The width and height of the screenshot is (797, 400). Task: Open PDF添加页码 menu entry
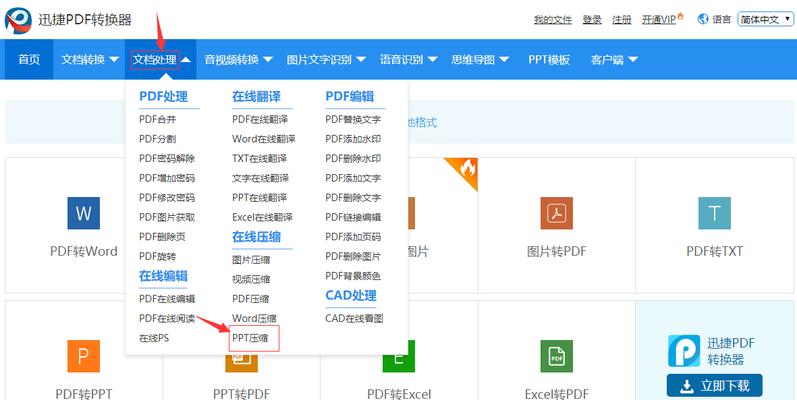pos(353,237)
